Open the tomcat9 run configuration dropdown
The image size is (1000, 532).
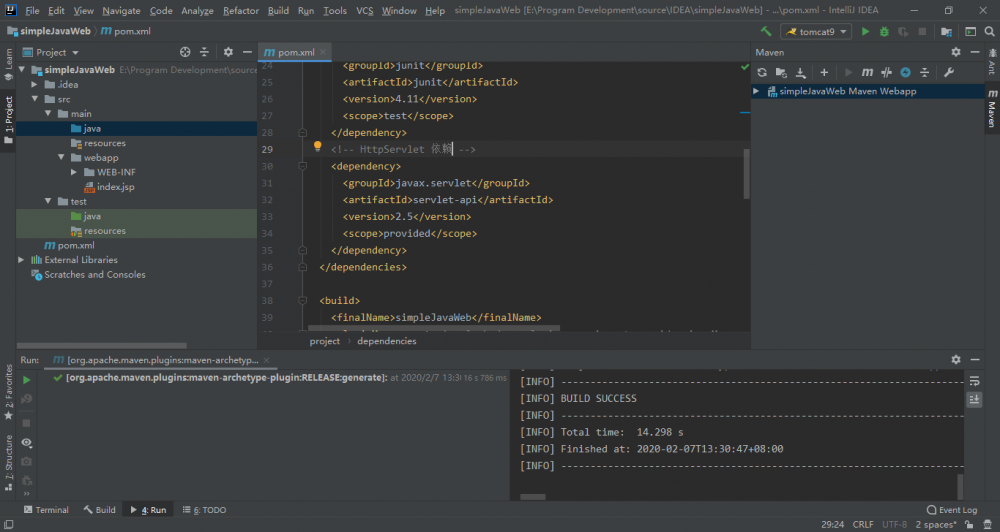pos(816,31)
